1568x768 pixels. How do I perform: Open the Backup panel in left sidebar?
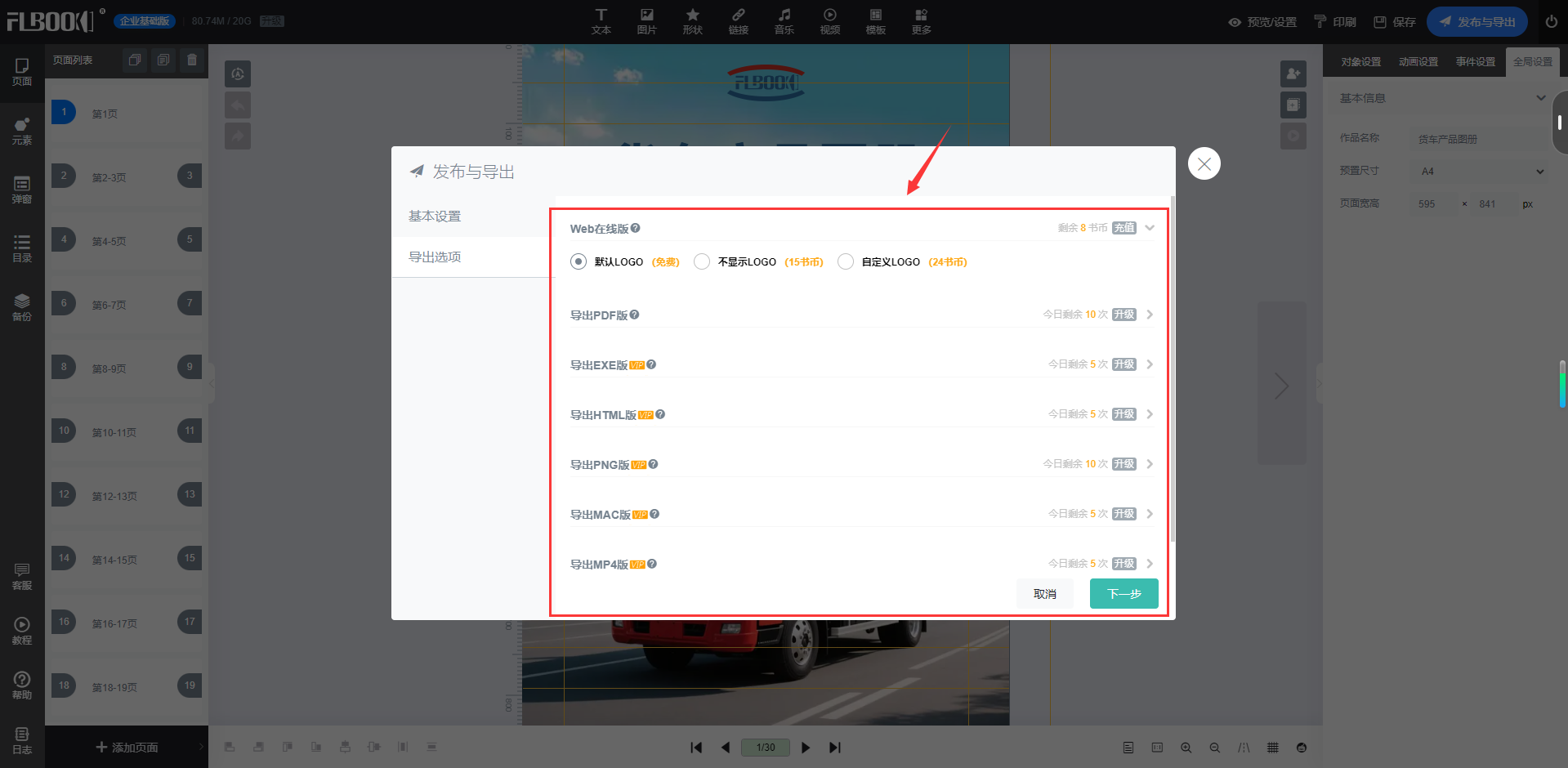coord(22,307)
